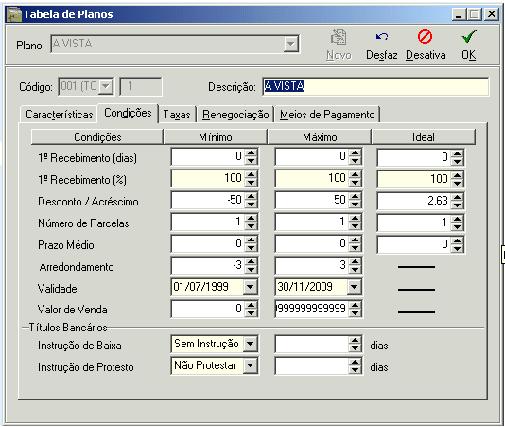Viewport: 505px width, 427px height.
Task: Expand the Código combo box arrow
Action: click(106, 86)
